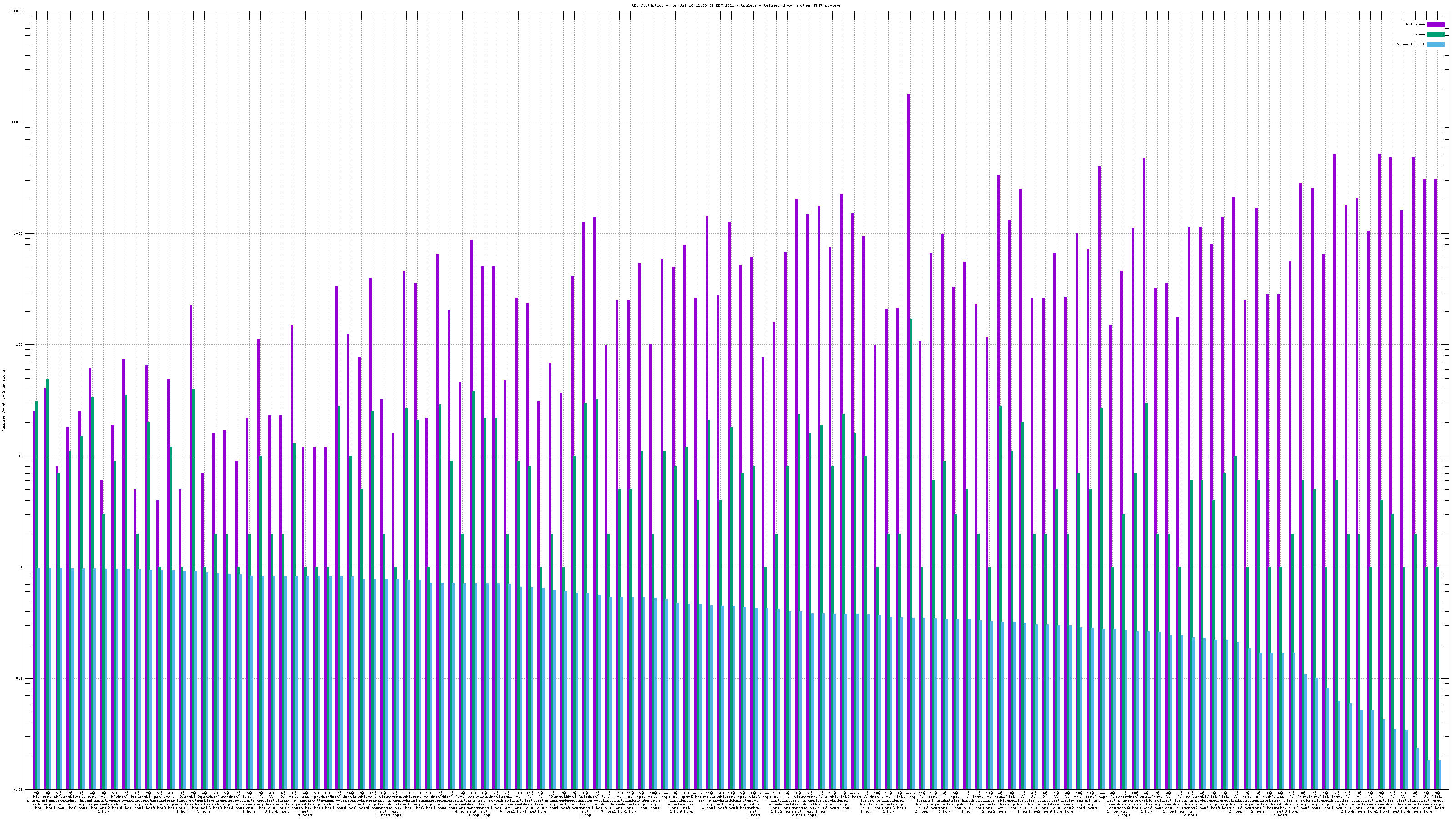Image resolution: width=1456 pixels, height=819 pixels.
Task: Click the 100000 y-axis tick label
Action: 16,11
